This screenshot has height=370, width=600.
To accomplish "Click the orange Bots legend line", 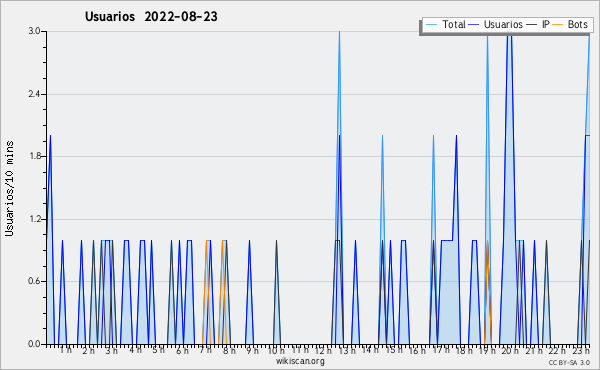I will [558, 25].
